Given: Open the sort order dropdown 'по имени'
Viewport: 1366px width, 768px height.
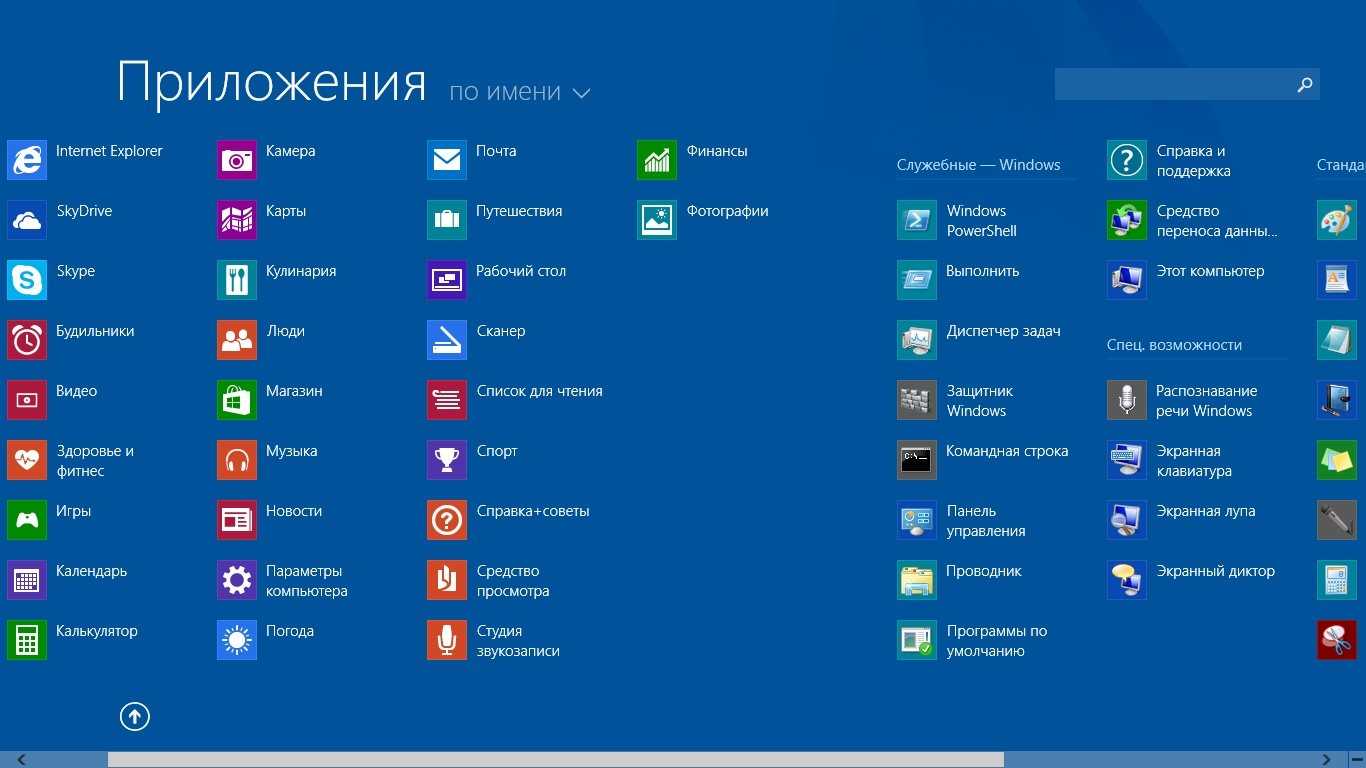Looking at the screenshot, I should (520, 92).
